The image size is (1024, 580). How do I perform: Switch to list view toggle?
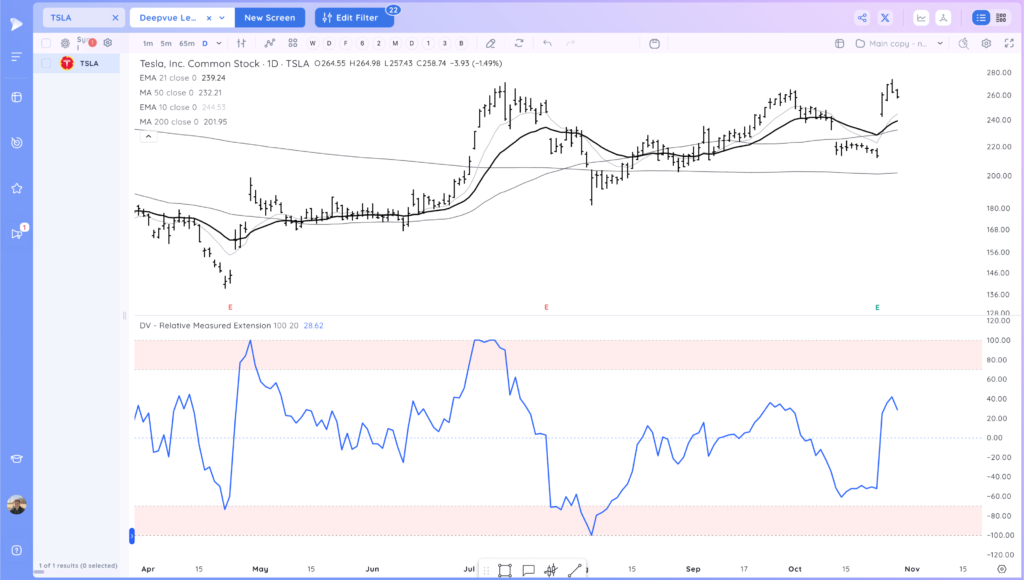point(981,18)
